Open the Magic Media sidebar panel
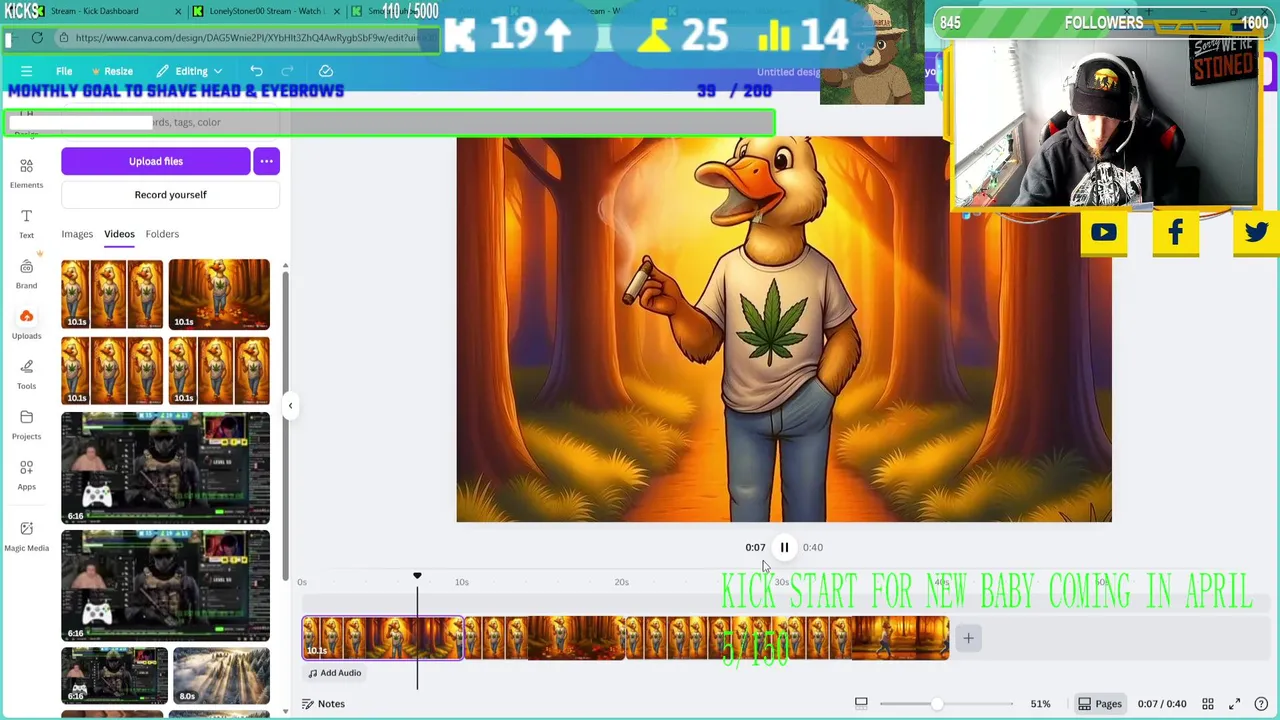The image size is (1280, 720). (26, 535)
